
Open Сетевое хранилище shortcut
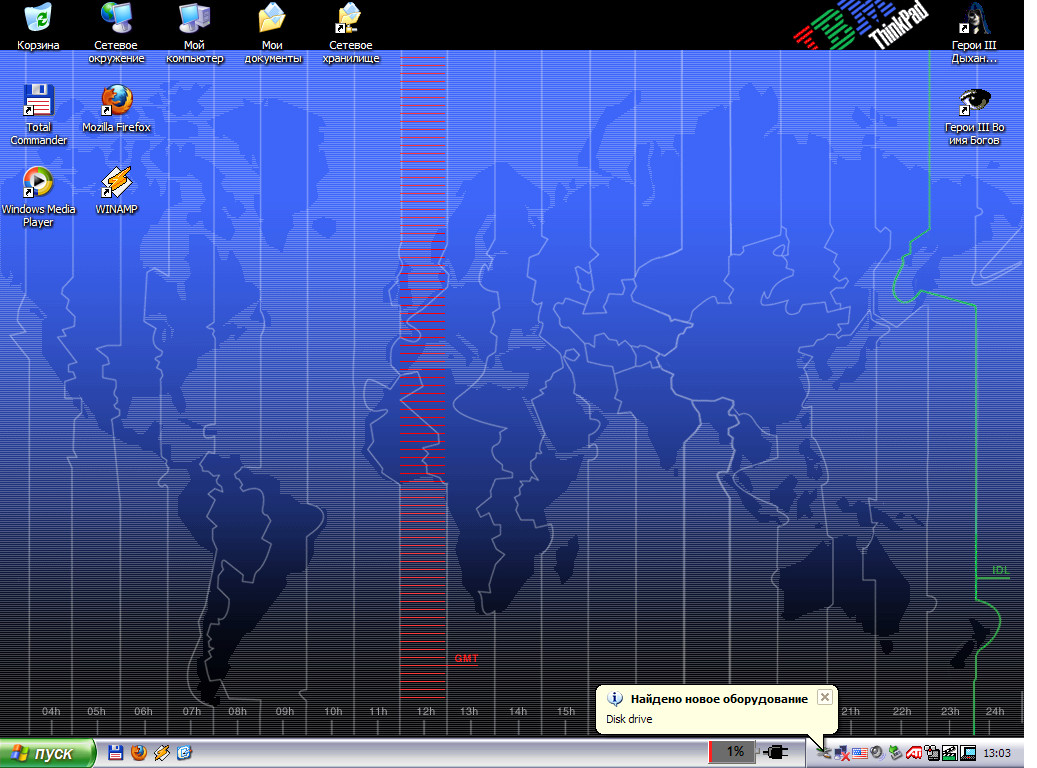point(350,19)
